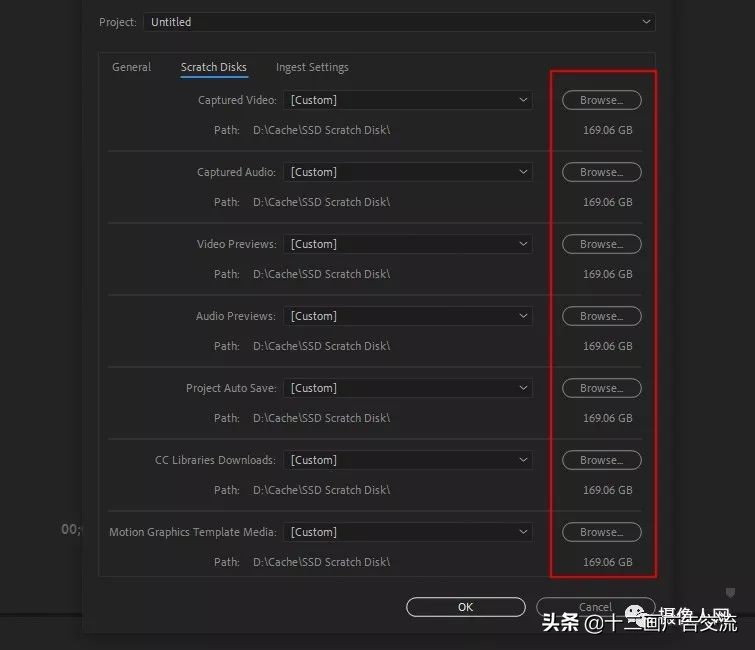The width and height of the screenshot is (755, 650).
Task: Click the Motion Graphics Template Media label
Action: (x=193, y=532)
